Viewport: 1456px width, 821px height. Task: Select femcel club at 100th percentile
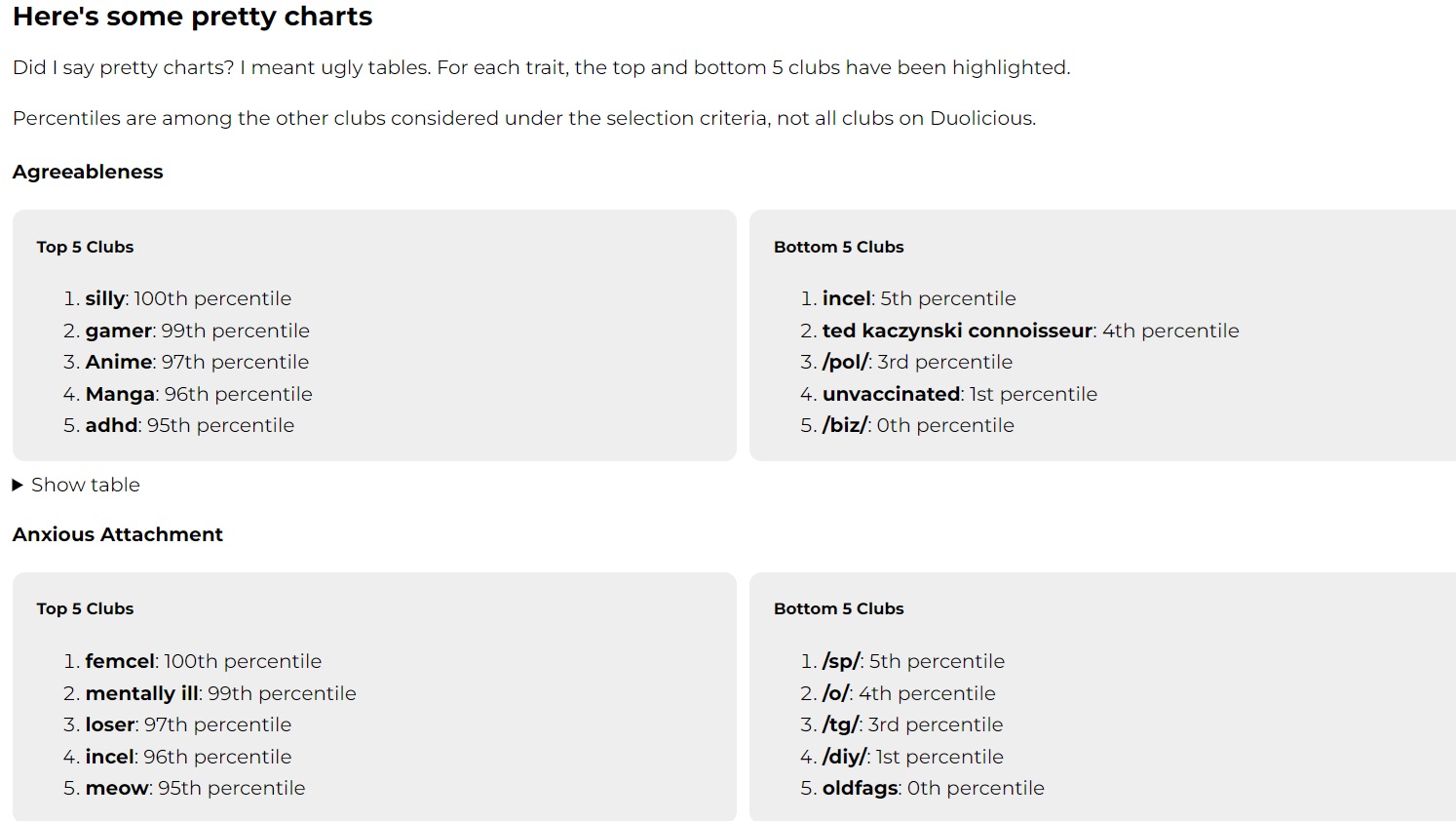pos(120,661)
